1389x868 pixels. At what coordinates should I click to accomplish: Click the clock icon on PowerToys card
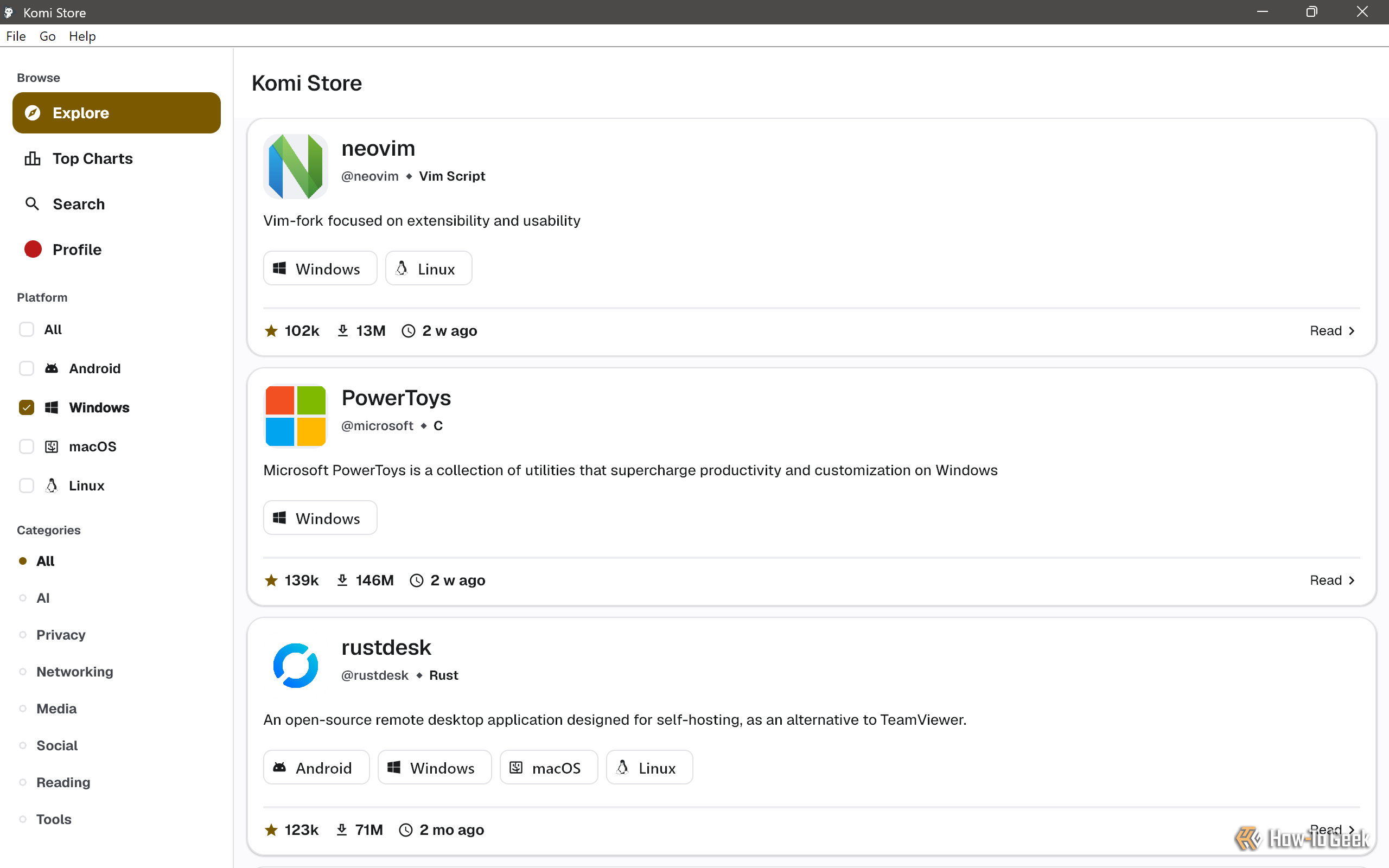417,580
